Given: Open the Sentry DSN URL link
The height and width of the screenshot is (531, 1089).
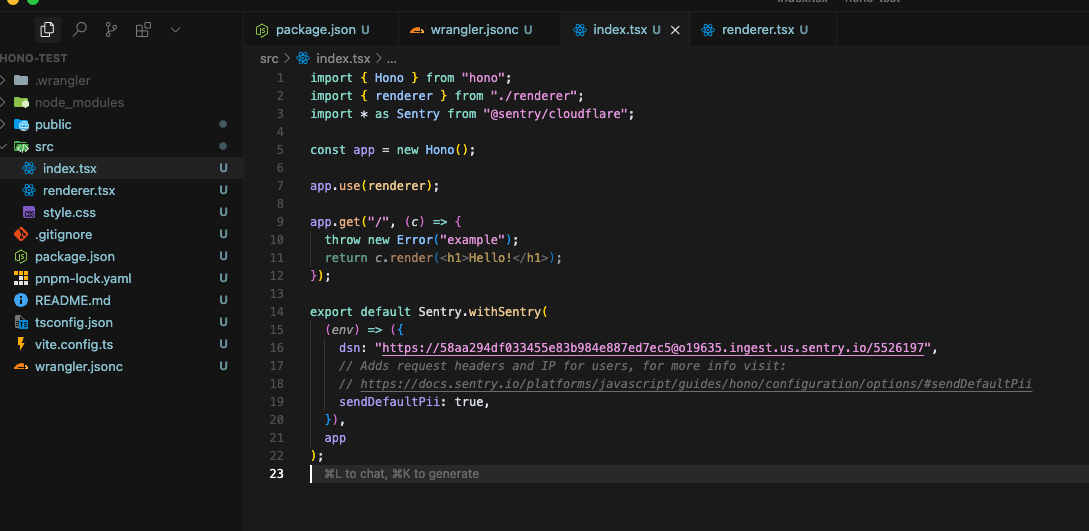Looking at the screenshot, I should [x=653, y=348].
